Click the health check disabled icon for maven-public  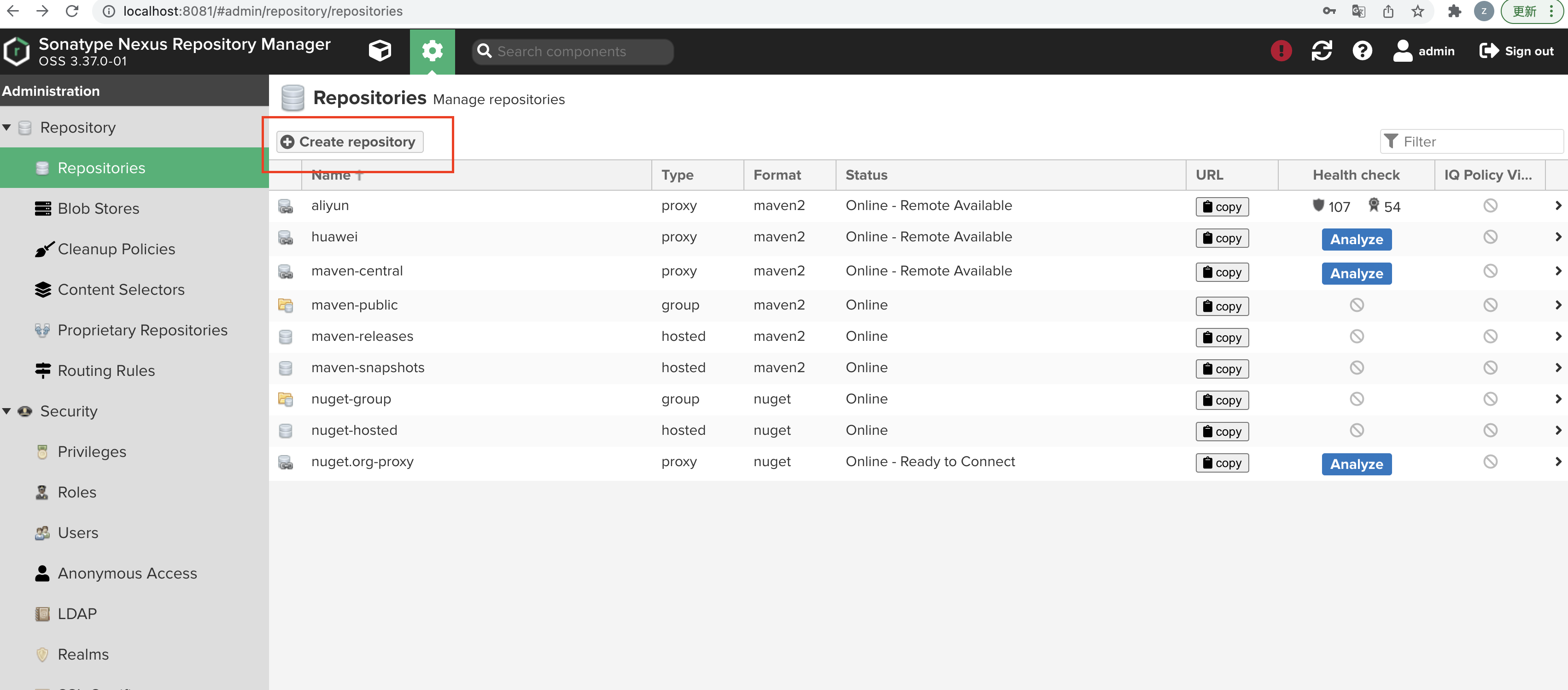[1357, 305]
